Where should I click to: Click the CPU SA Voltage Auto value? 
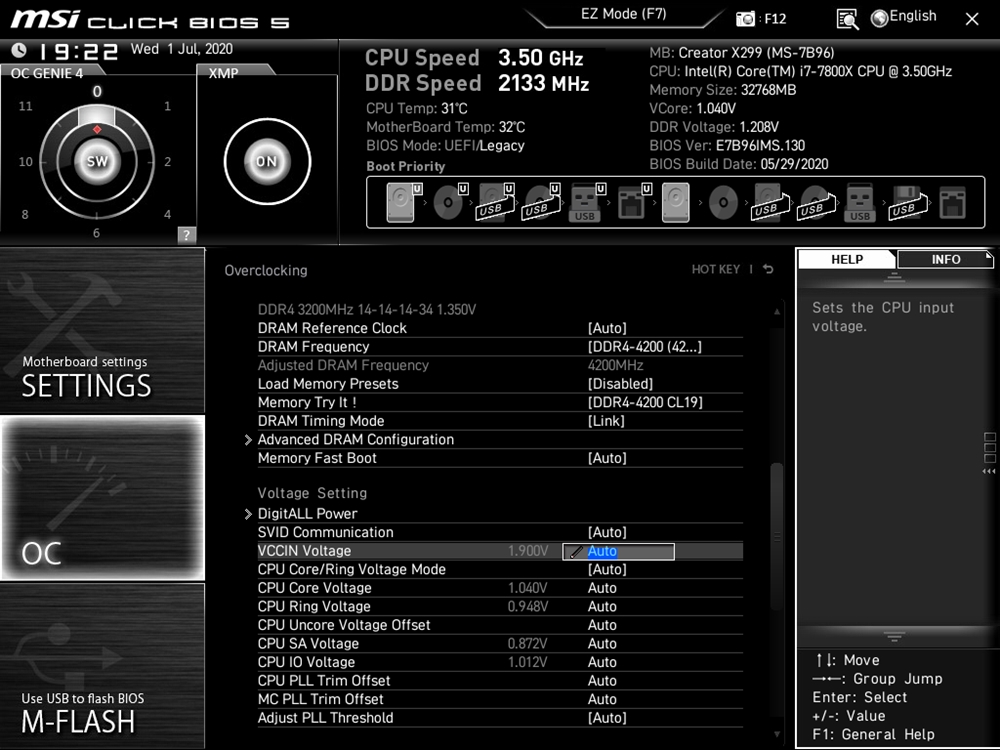point(602,643)
